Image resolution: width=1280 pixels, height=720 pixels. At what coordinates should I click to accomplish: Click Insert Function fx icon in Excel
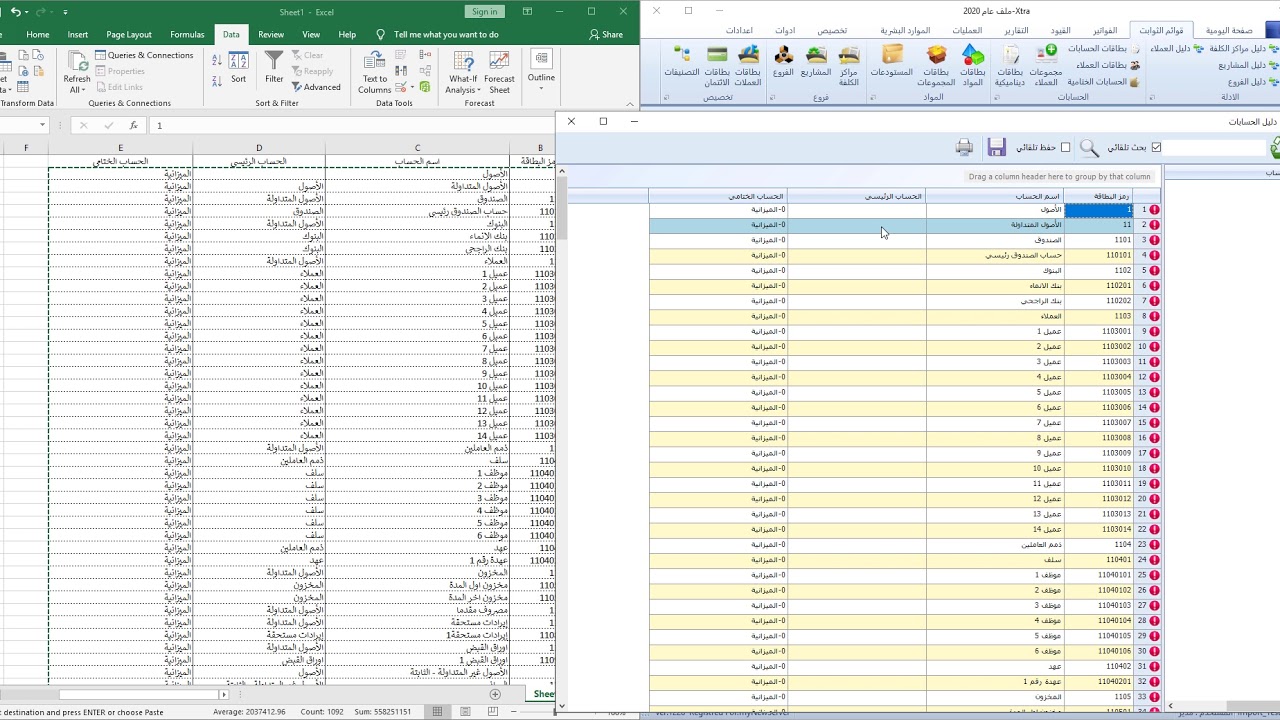(134, 125)
